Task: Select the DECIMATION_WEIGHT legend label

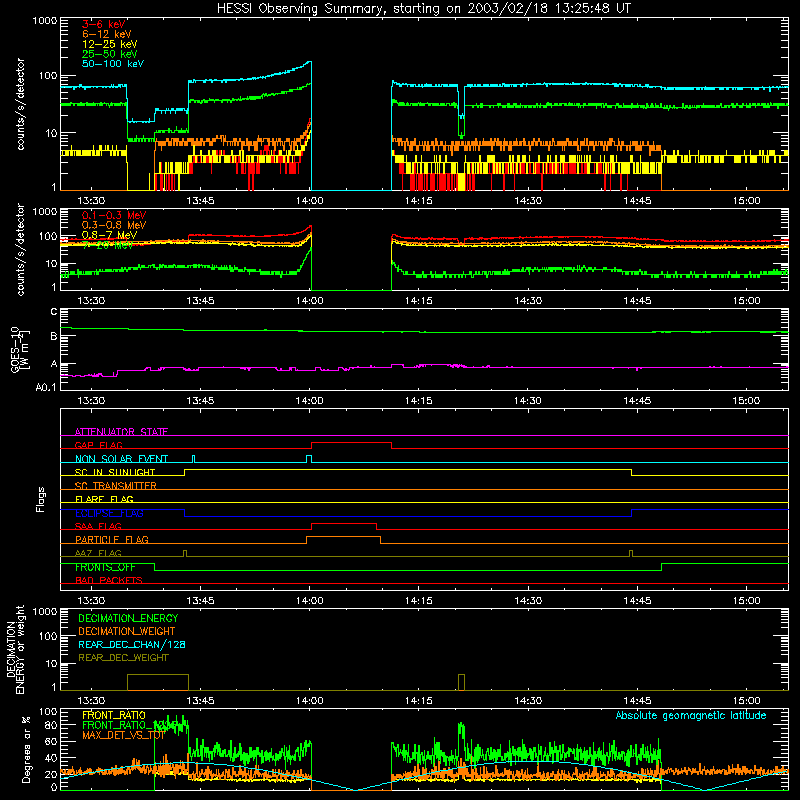Action: (x=127, y=632)
